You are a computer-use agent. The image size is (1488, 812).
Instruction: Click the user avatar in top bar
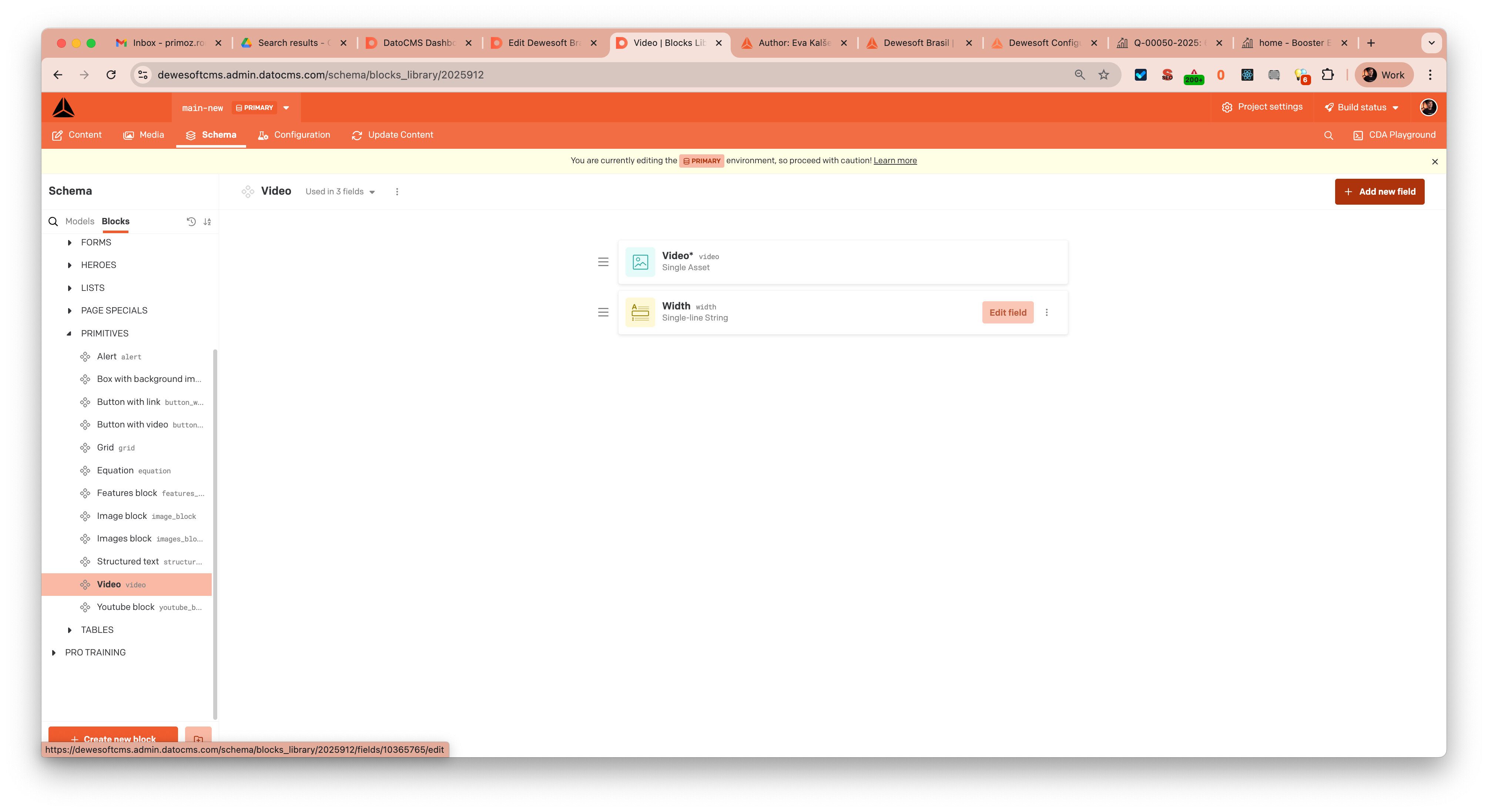click(x=1428, y=107)
